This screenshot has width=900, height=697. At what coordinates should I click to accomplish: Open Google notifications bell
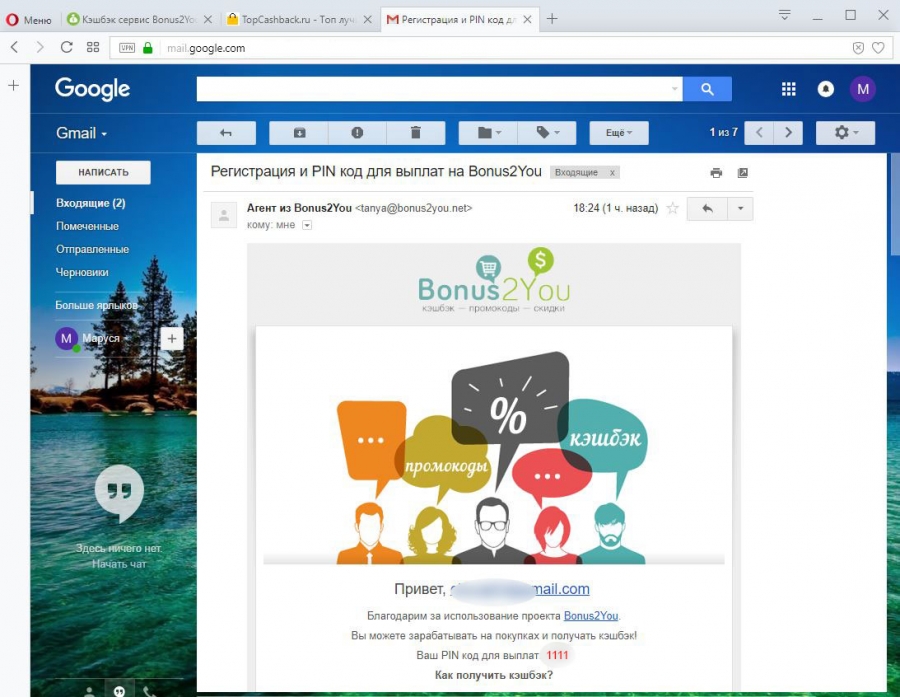coord(825,89)
